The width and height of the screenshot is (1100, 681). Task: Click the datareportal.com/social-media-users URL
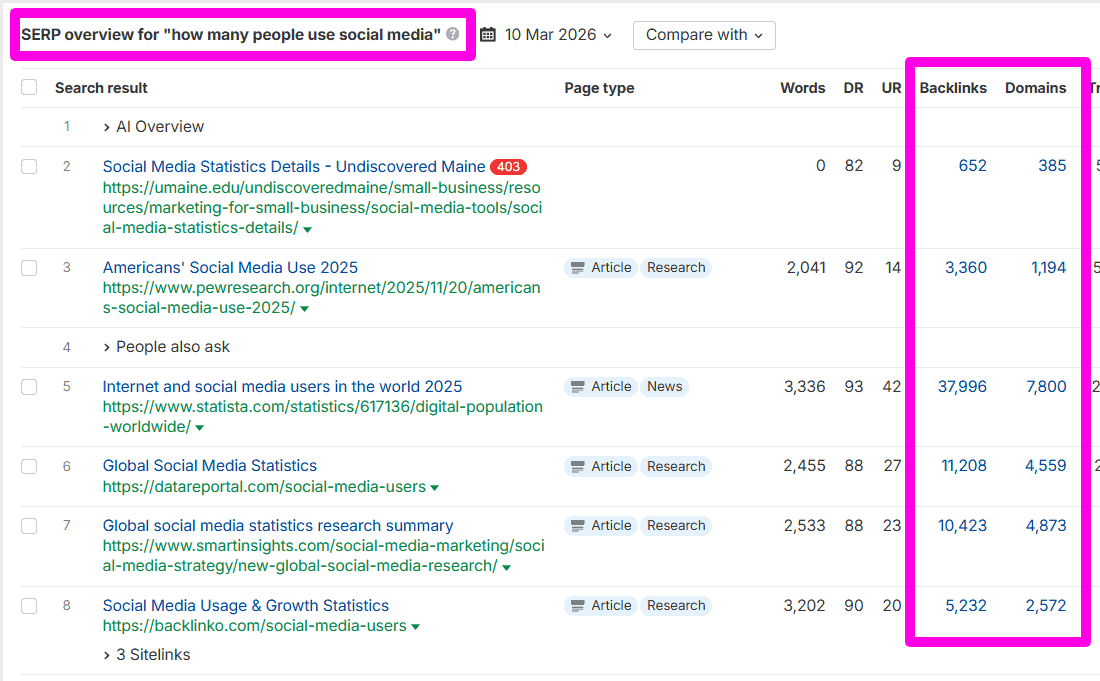[x=264, y=487]
